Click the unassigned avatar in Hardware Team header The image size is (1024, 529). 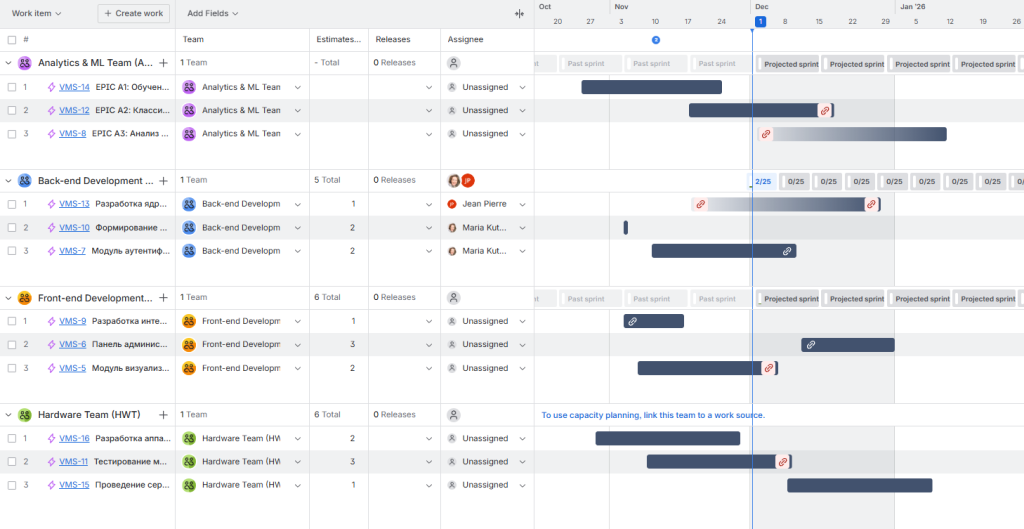click(454, 415)
